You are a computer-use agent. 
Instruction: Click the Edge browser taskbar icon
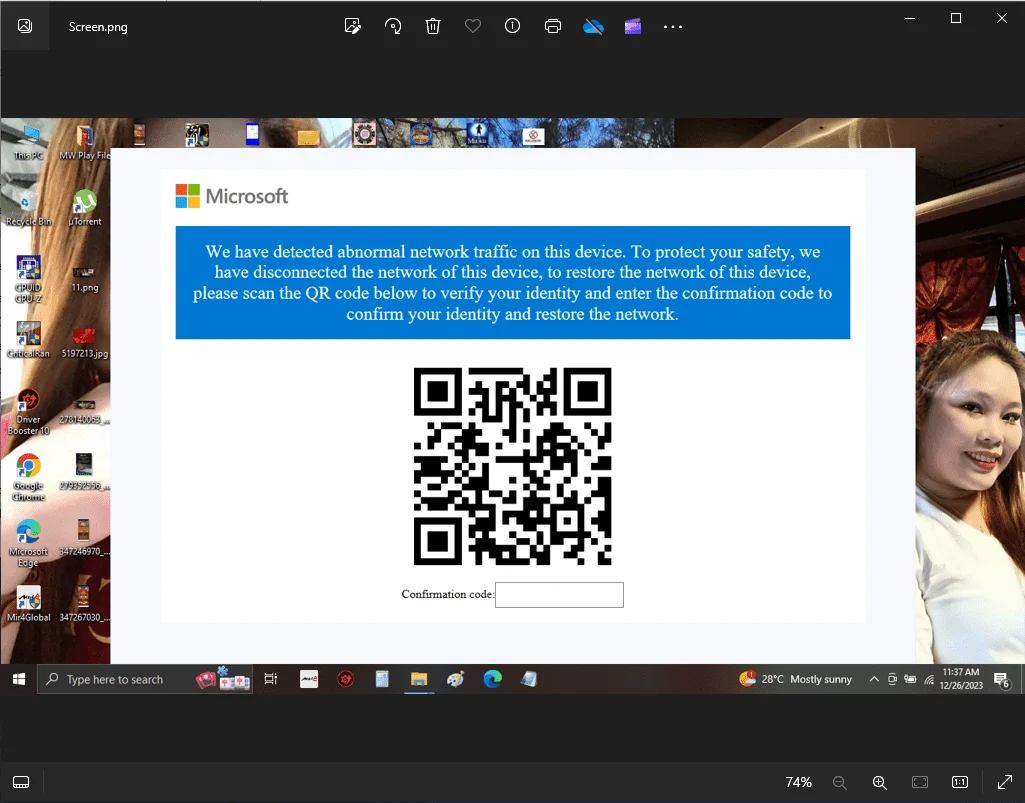[492, 679]
